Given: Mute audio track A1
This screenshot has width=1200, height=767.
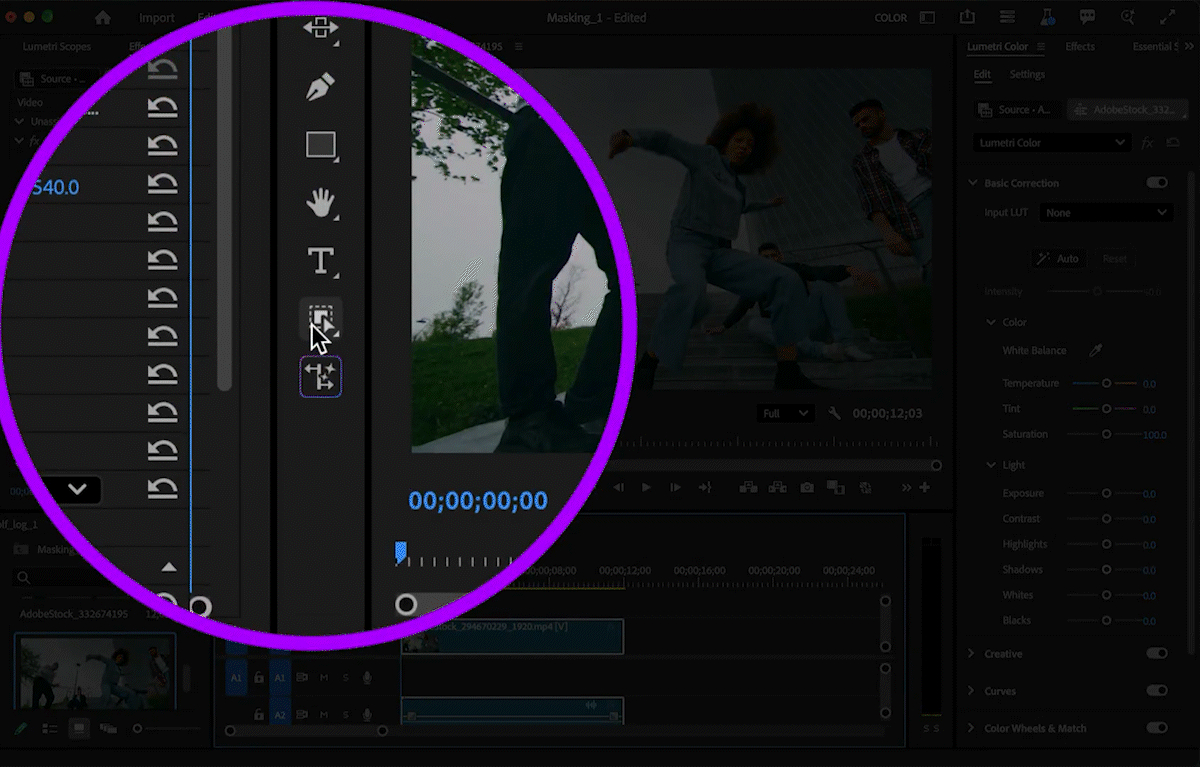Looking at the screenshot, I should coord(324,678).
